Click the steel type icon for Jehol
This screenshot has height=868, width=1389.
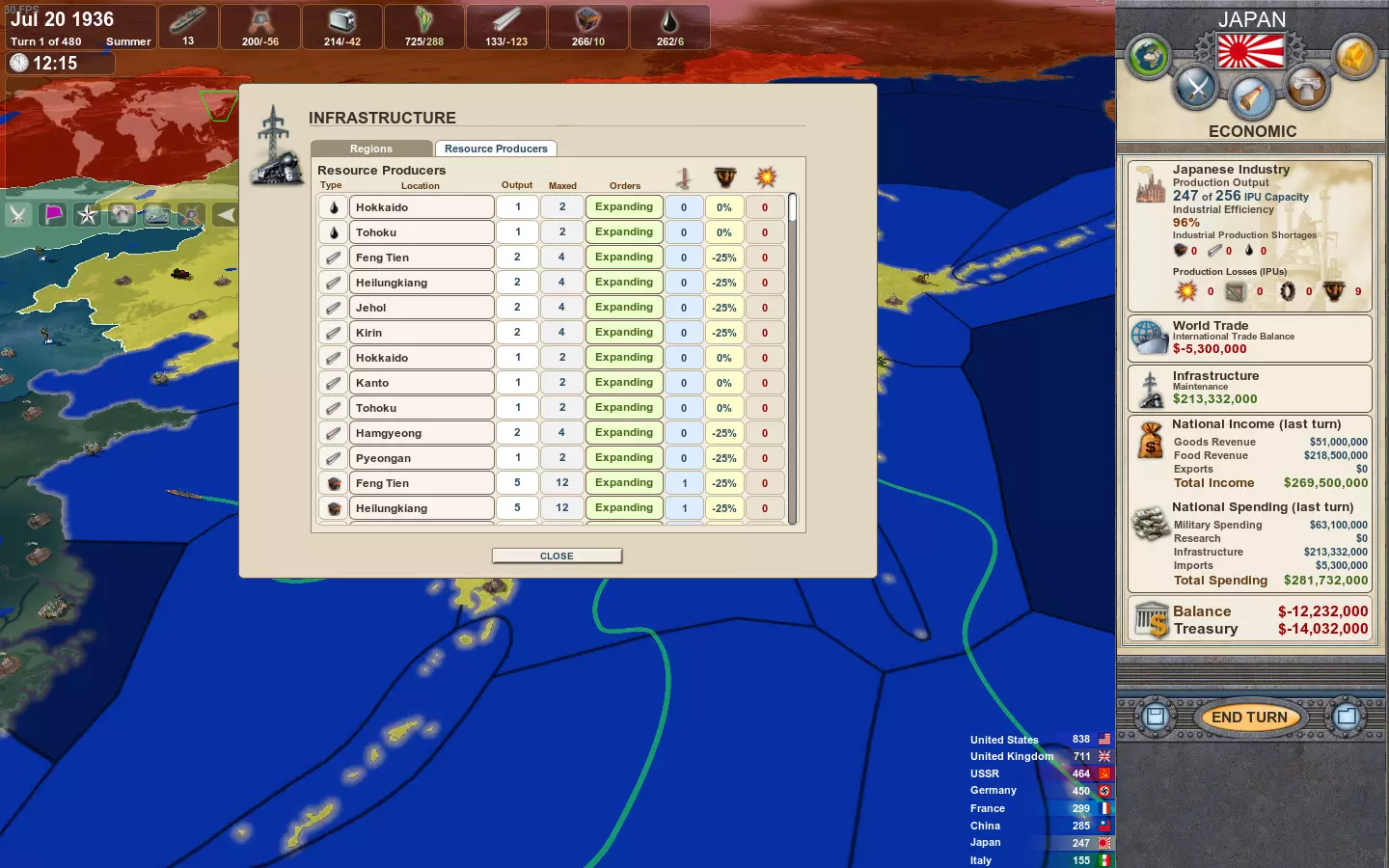(333, 308)
